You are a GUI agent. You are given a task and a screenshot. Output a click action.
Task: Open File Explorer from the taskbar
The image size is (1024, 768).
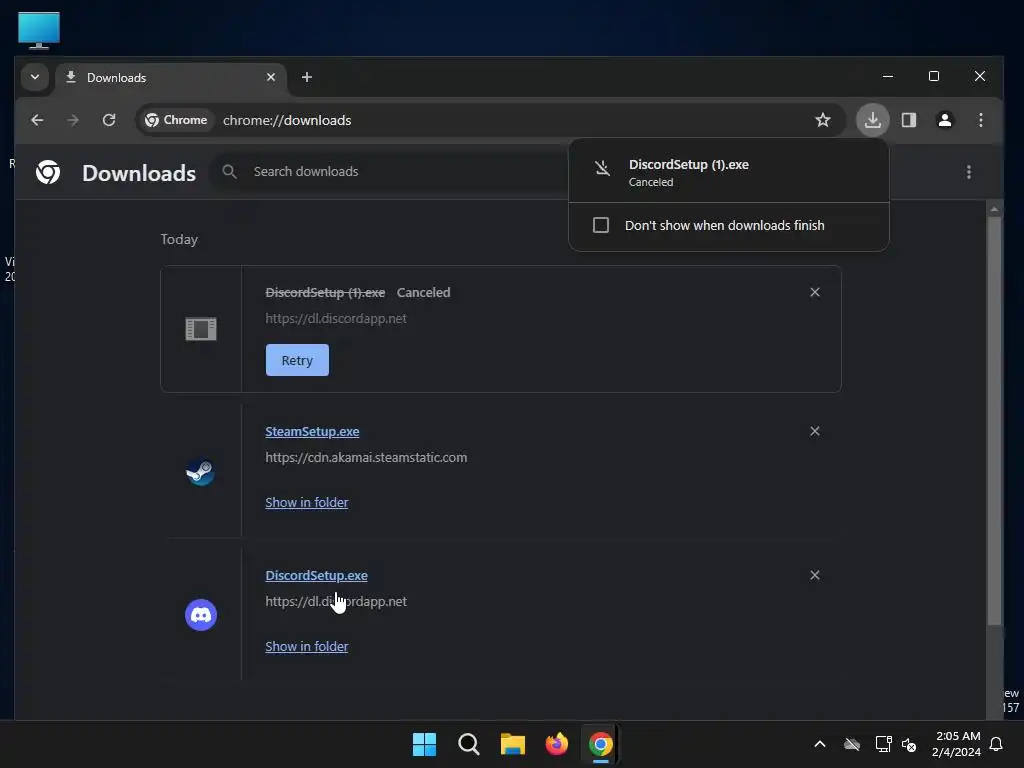(x=513, y=744)
